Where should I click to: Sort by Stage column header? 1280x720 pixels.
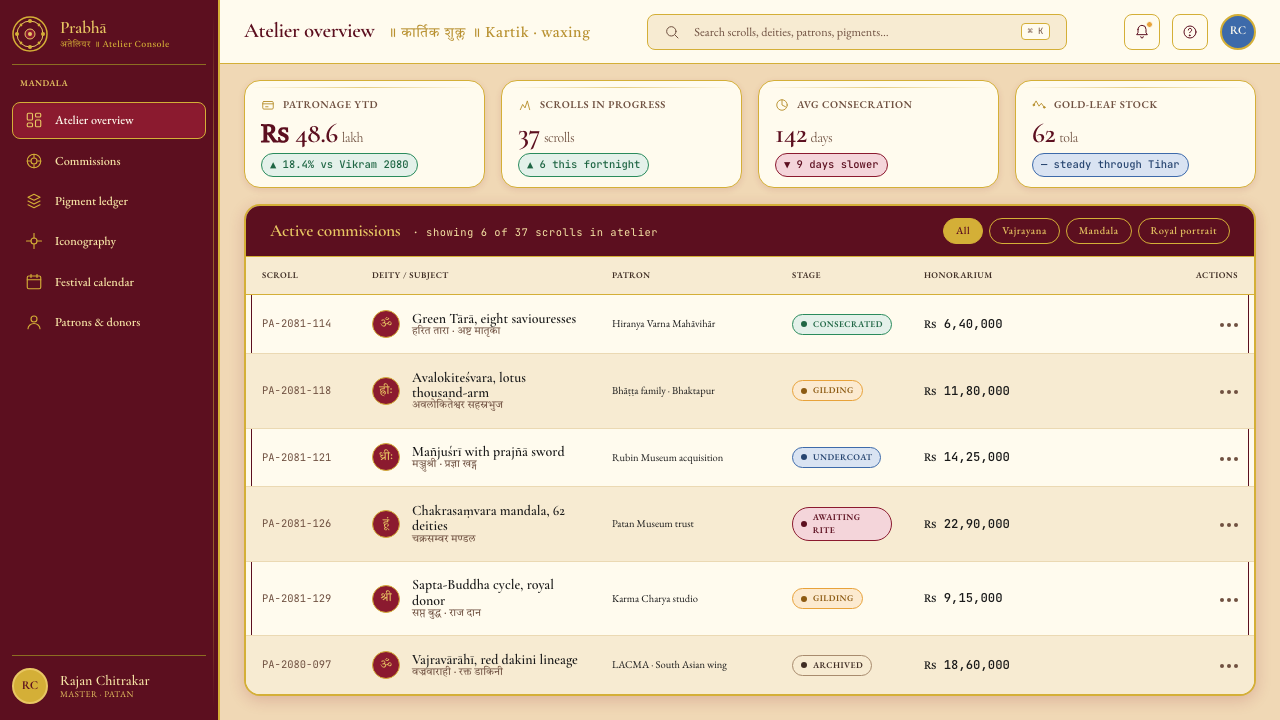point(806,275)
